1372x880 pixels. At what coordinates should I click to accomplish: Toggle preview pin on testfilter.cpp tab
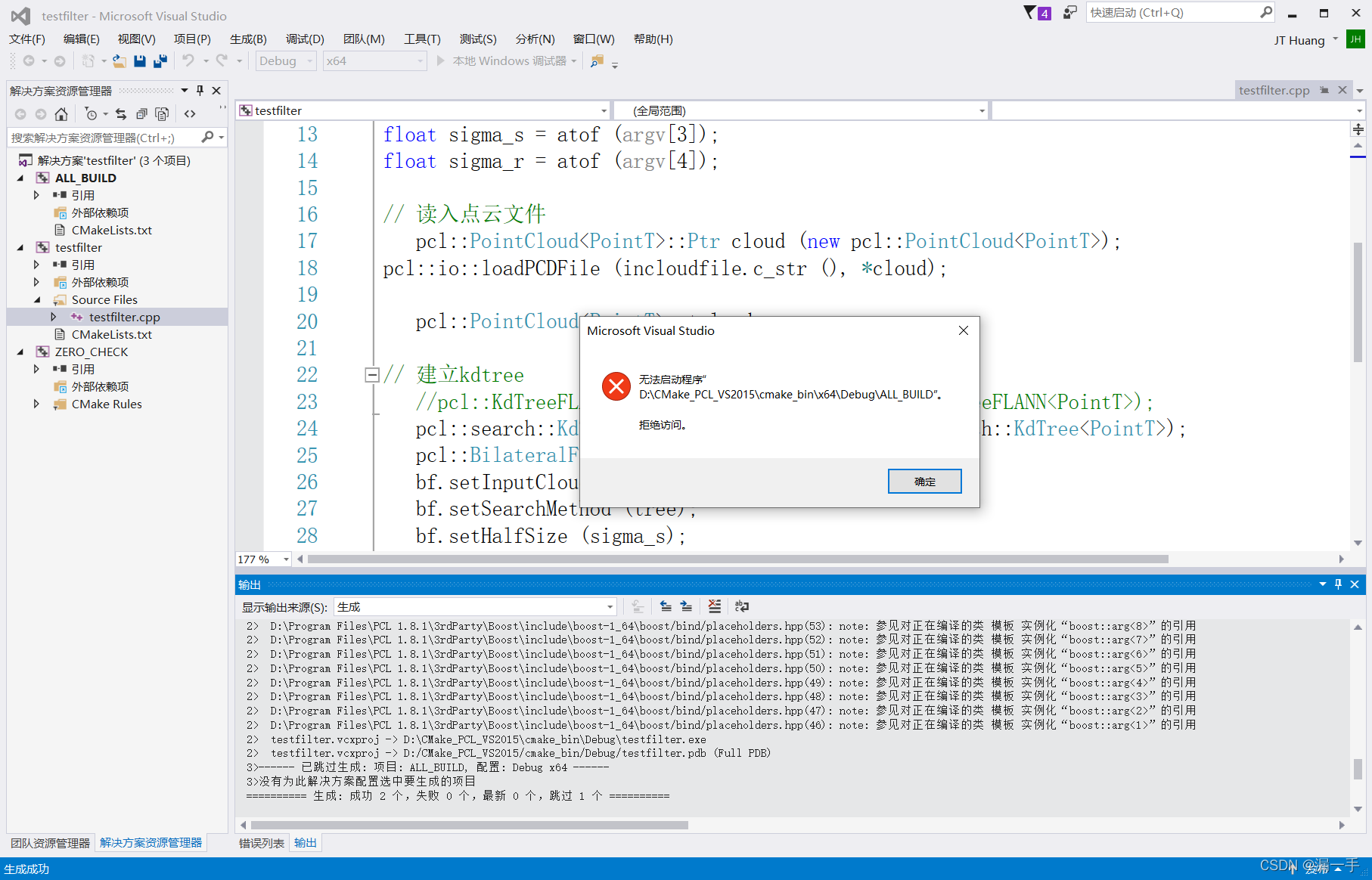pos(1324,90)
